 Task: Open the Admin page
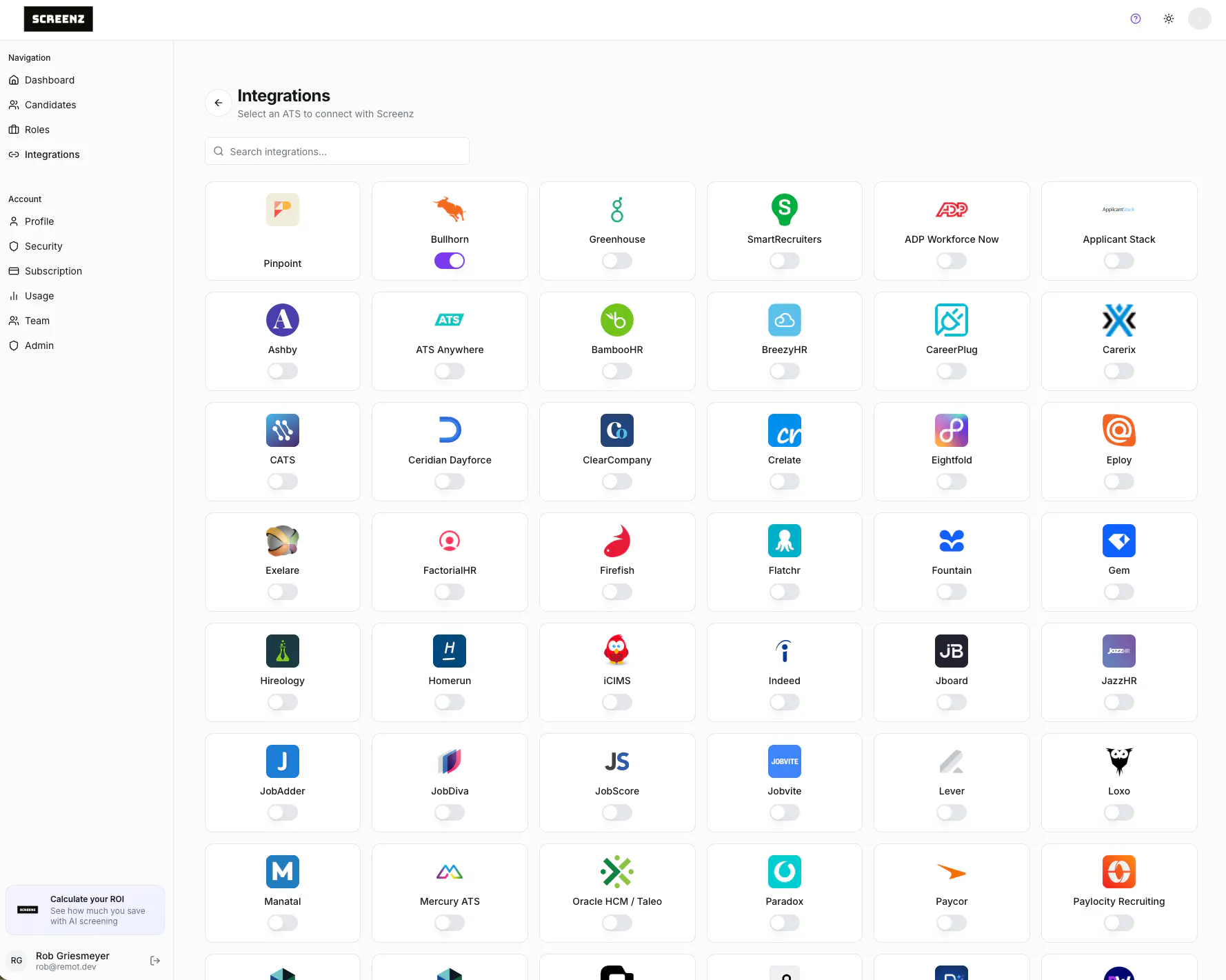tap(39, 346)
